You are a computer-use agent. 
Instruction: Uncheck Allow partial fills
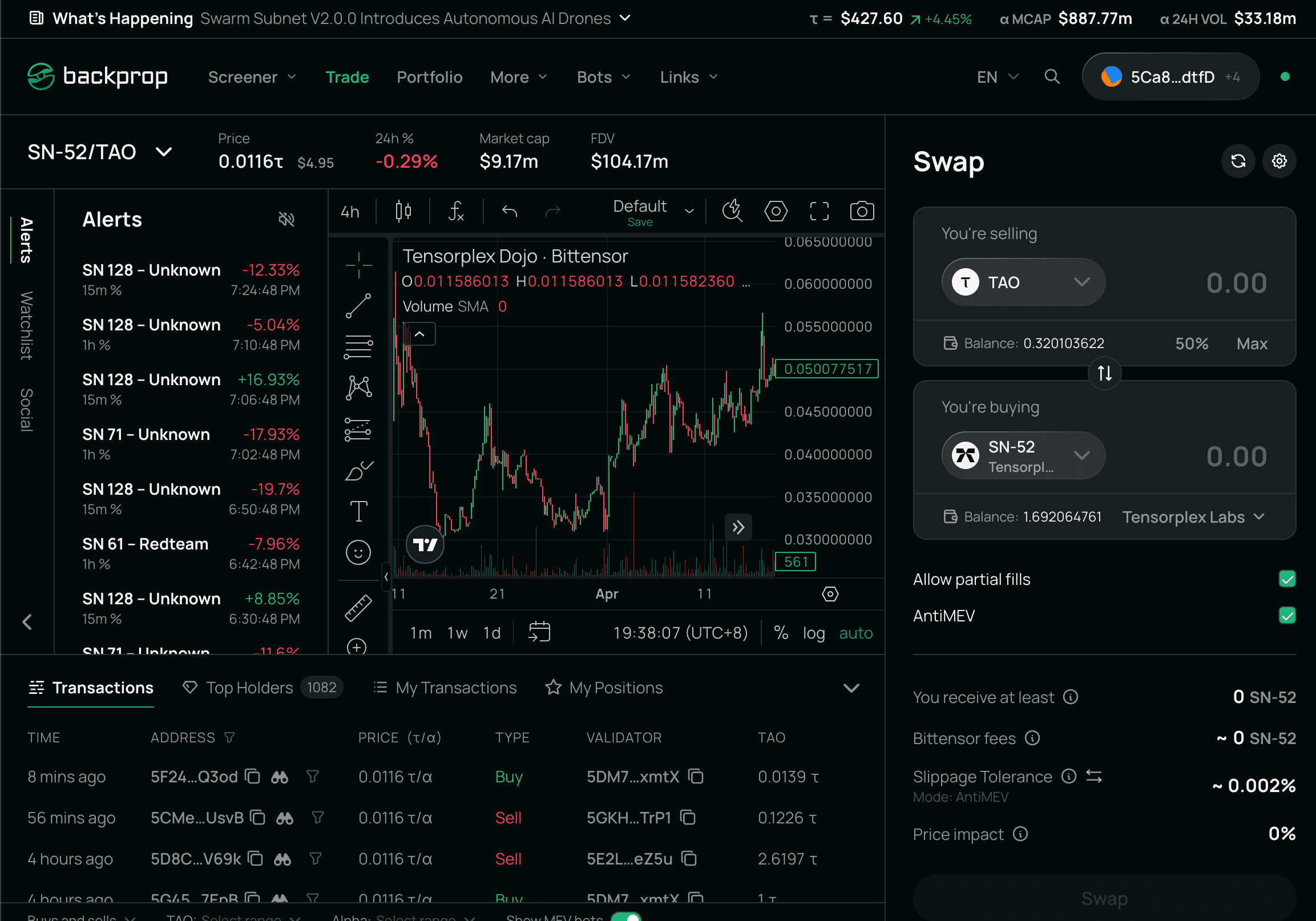tap(1287, 579)
